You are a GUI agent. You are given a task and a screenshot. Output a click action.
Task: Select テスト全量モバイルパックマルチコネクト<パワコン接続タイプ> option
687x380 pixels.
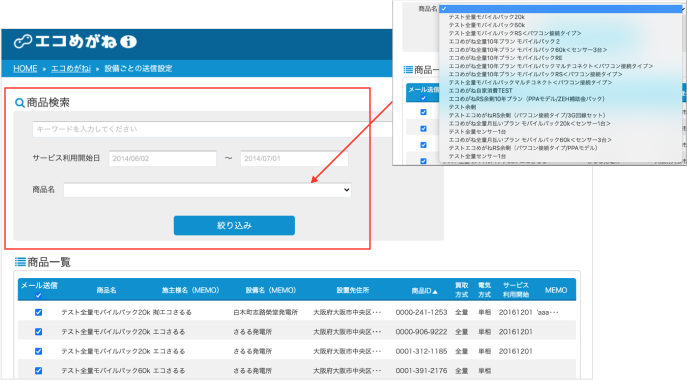click(530, 82)
